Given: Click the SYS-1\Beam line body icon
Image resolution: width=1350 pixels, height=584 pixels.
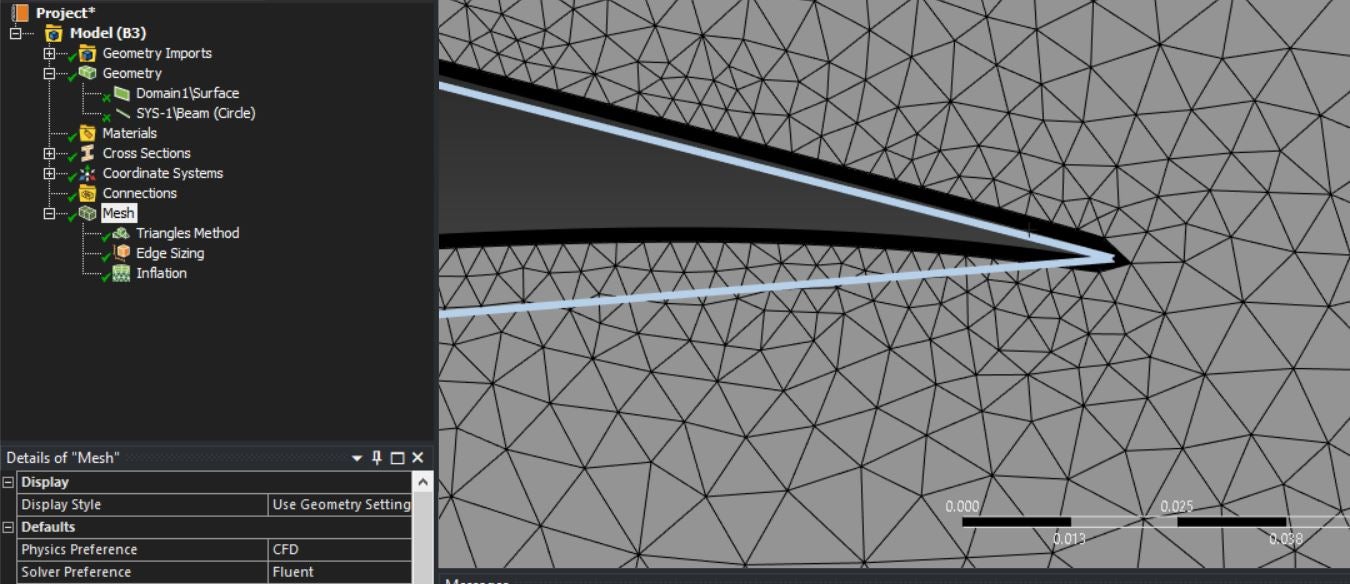Looking at the screenshot, I should click(x=121, y=113).
